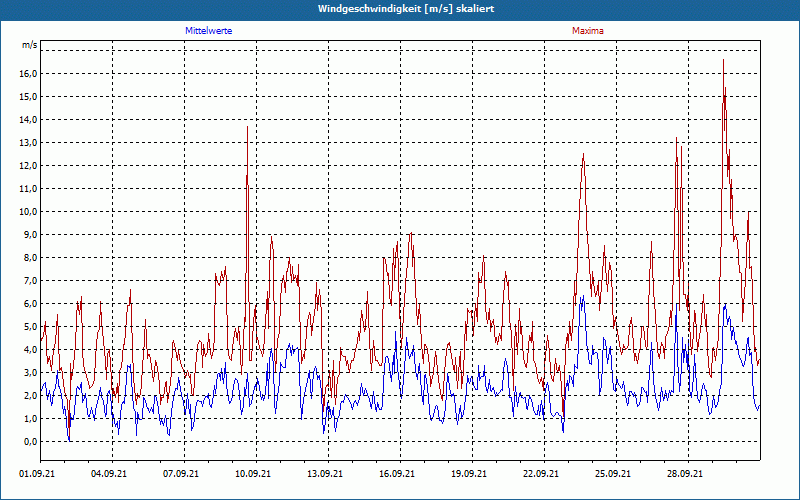The image size is (800, 500).
Task: Select the 13,0 y-axis value
Action: [x=28, y=142]
